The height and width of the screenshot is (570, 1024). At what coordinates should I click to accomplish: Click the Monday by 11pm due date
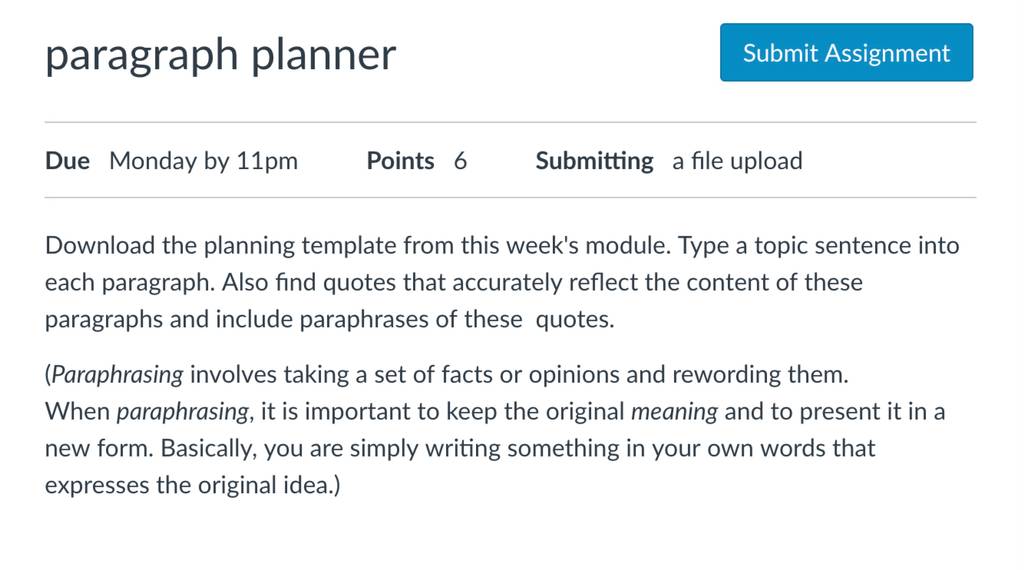(x=203, y=161)
